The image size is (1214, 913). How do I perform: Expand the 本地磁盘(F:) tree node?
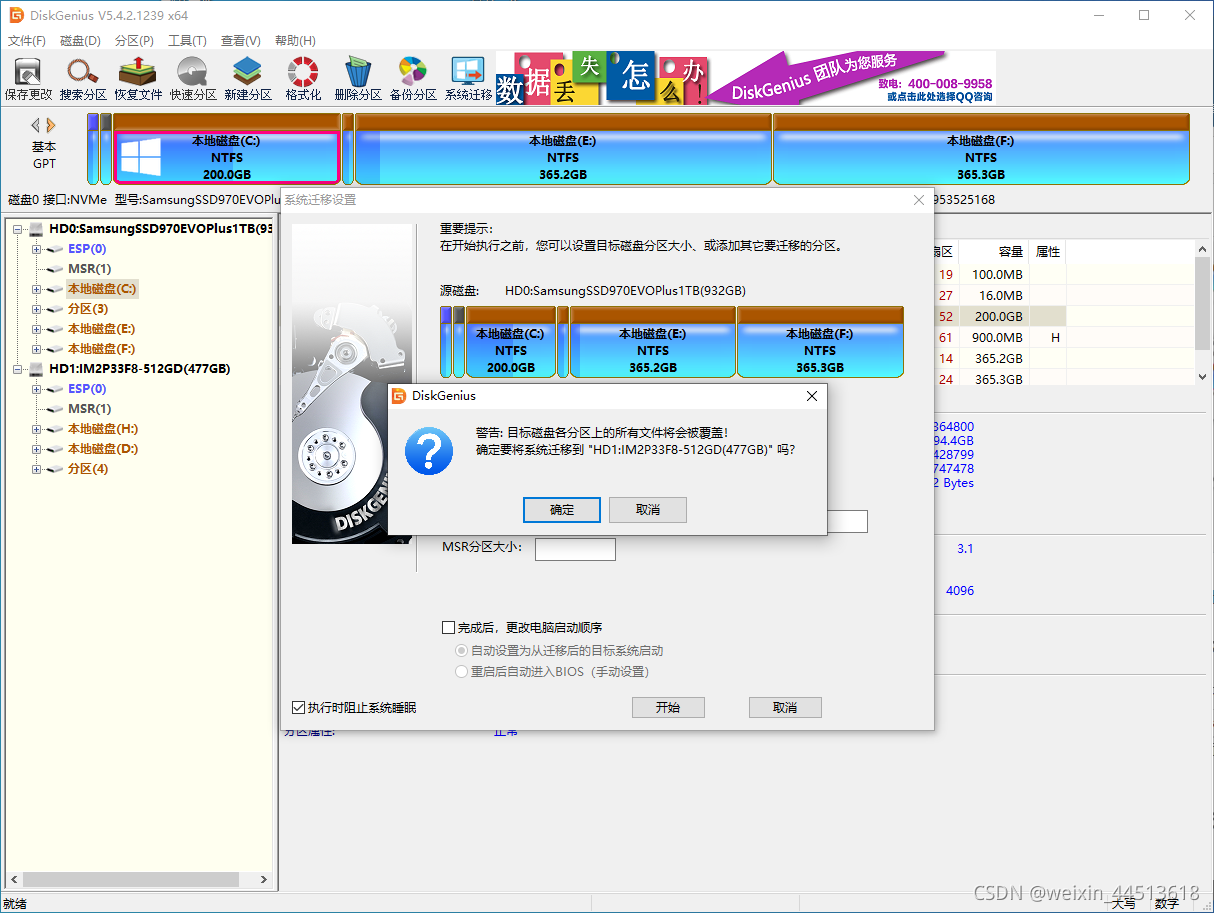coord(37,349)
